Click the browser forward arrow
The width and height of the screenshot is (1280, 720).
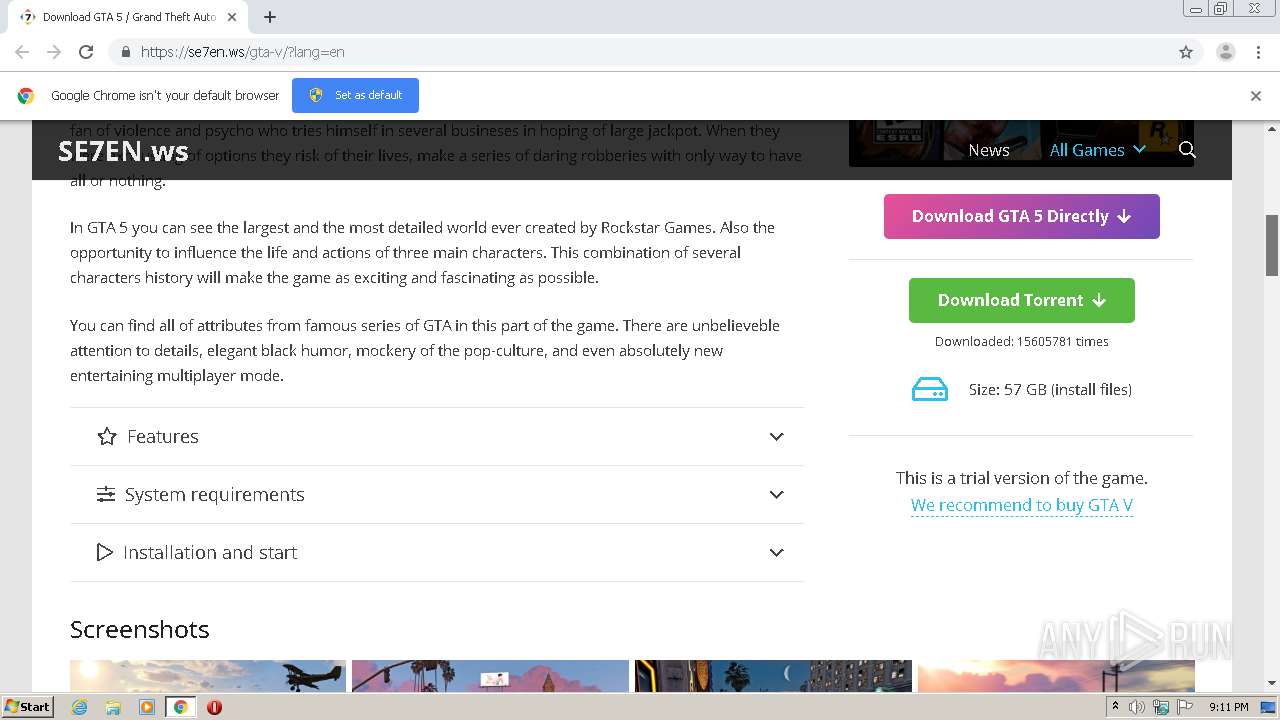[54, 52]
